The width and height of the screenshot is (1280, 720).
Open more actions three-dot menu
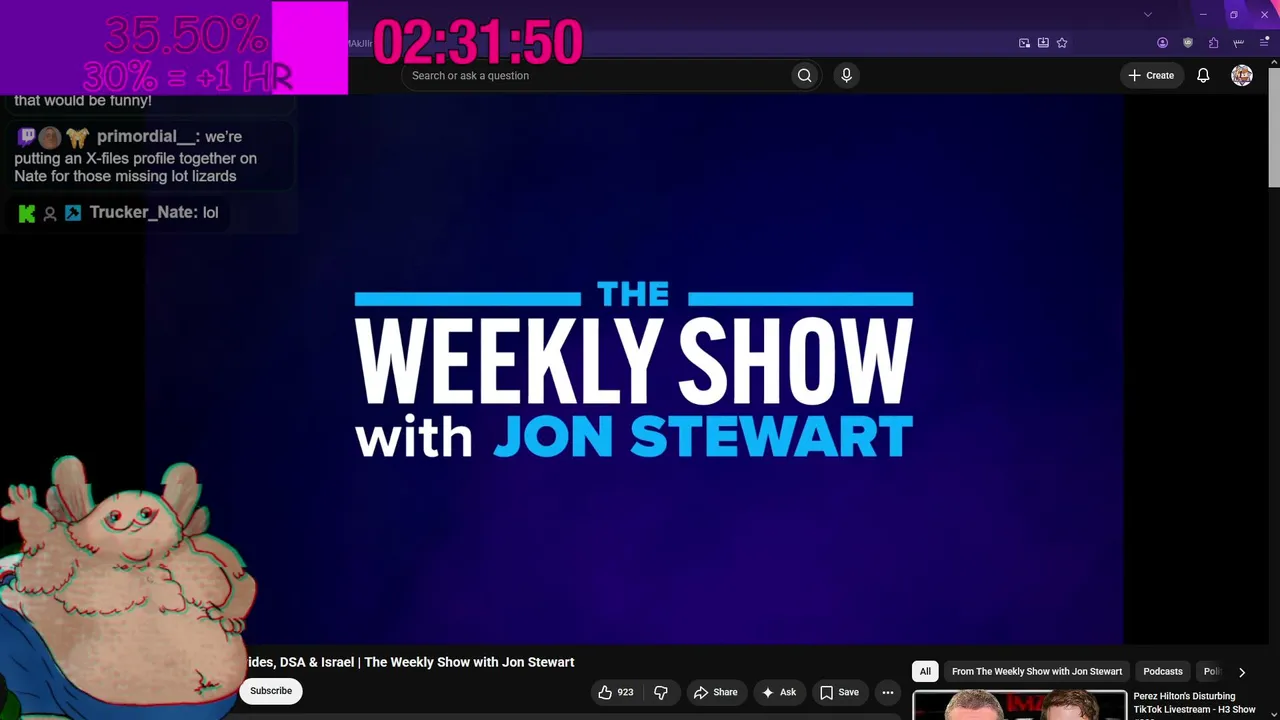(887, 692)
